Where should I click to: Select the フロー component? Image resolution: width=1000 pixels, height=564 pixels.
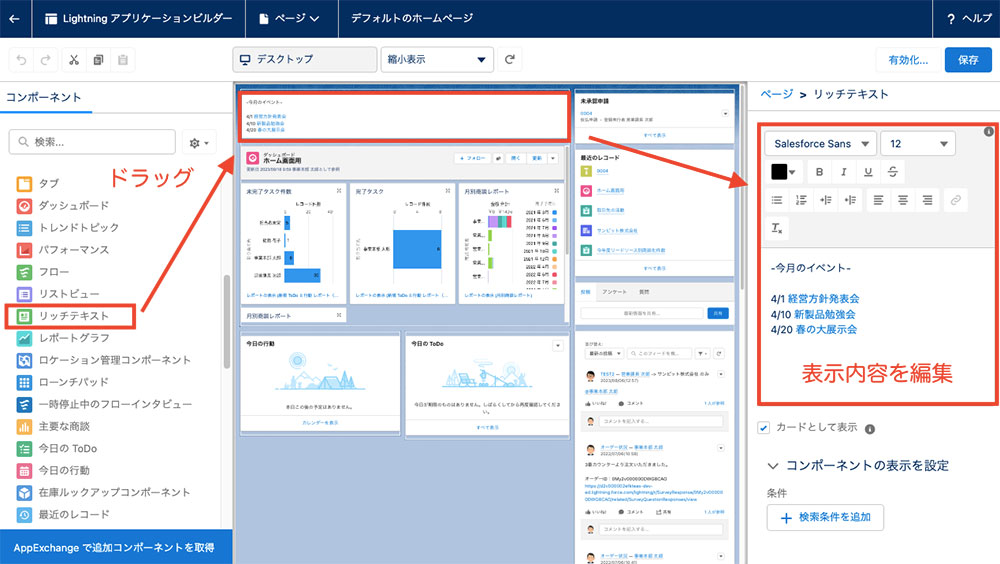tap(43, 272)
